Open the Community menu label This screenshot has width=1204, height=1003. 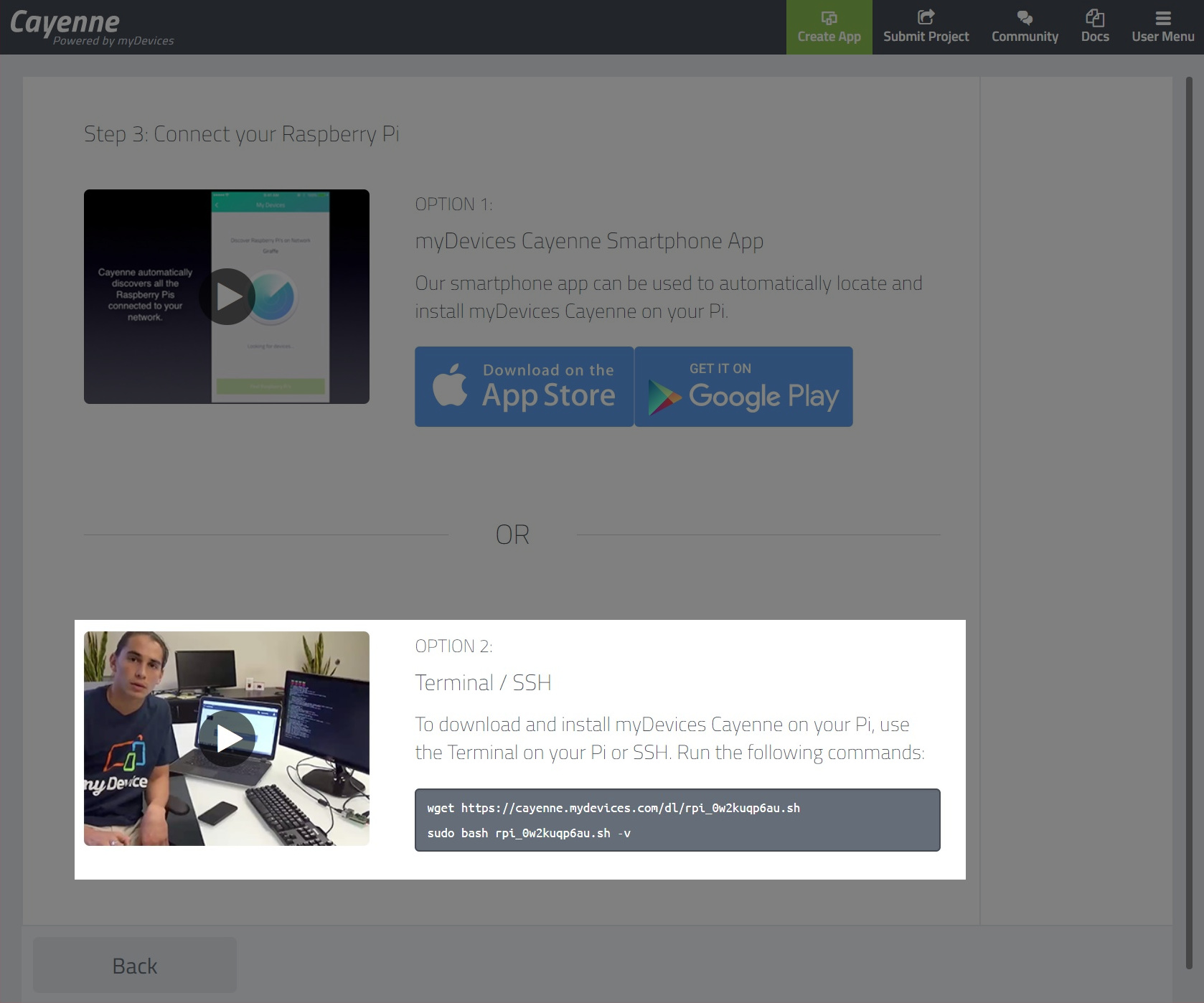(1025, 37)
